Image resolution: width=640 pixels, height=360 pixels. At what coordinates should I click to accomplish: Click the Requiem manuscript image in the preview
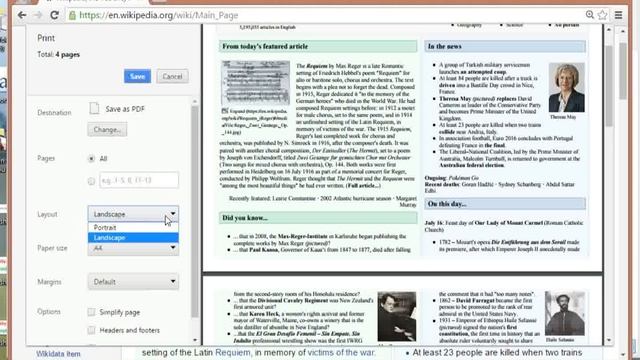[256, 83]
